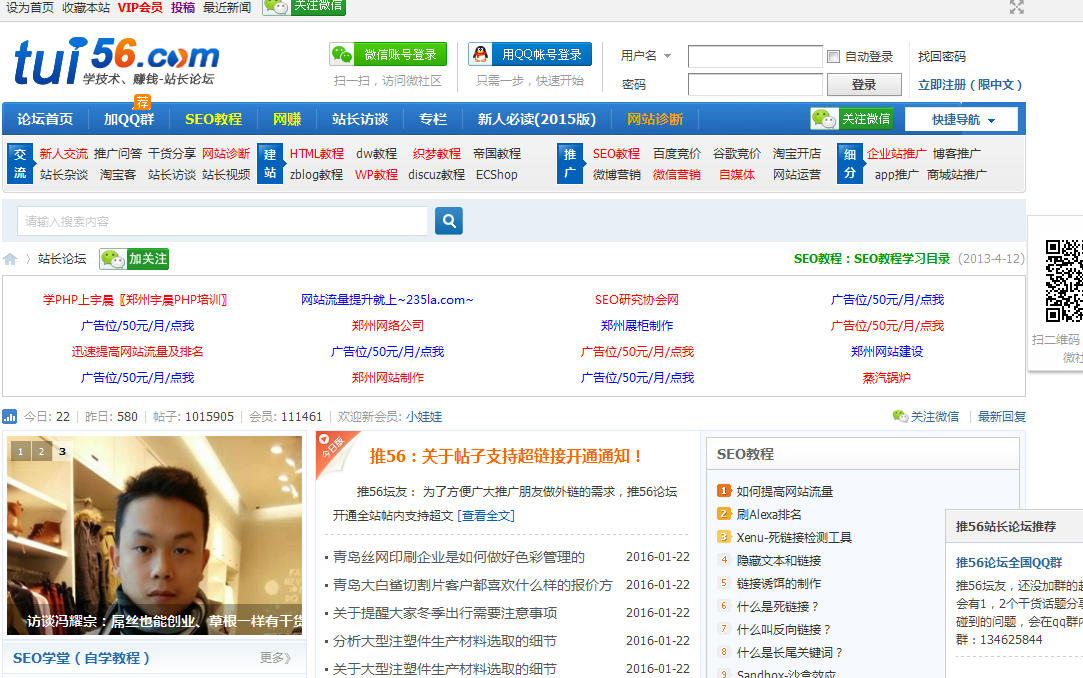Screen dimensions: 1083x678
Task: Click the 企业站推广 category link
Action: (897, 153)
